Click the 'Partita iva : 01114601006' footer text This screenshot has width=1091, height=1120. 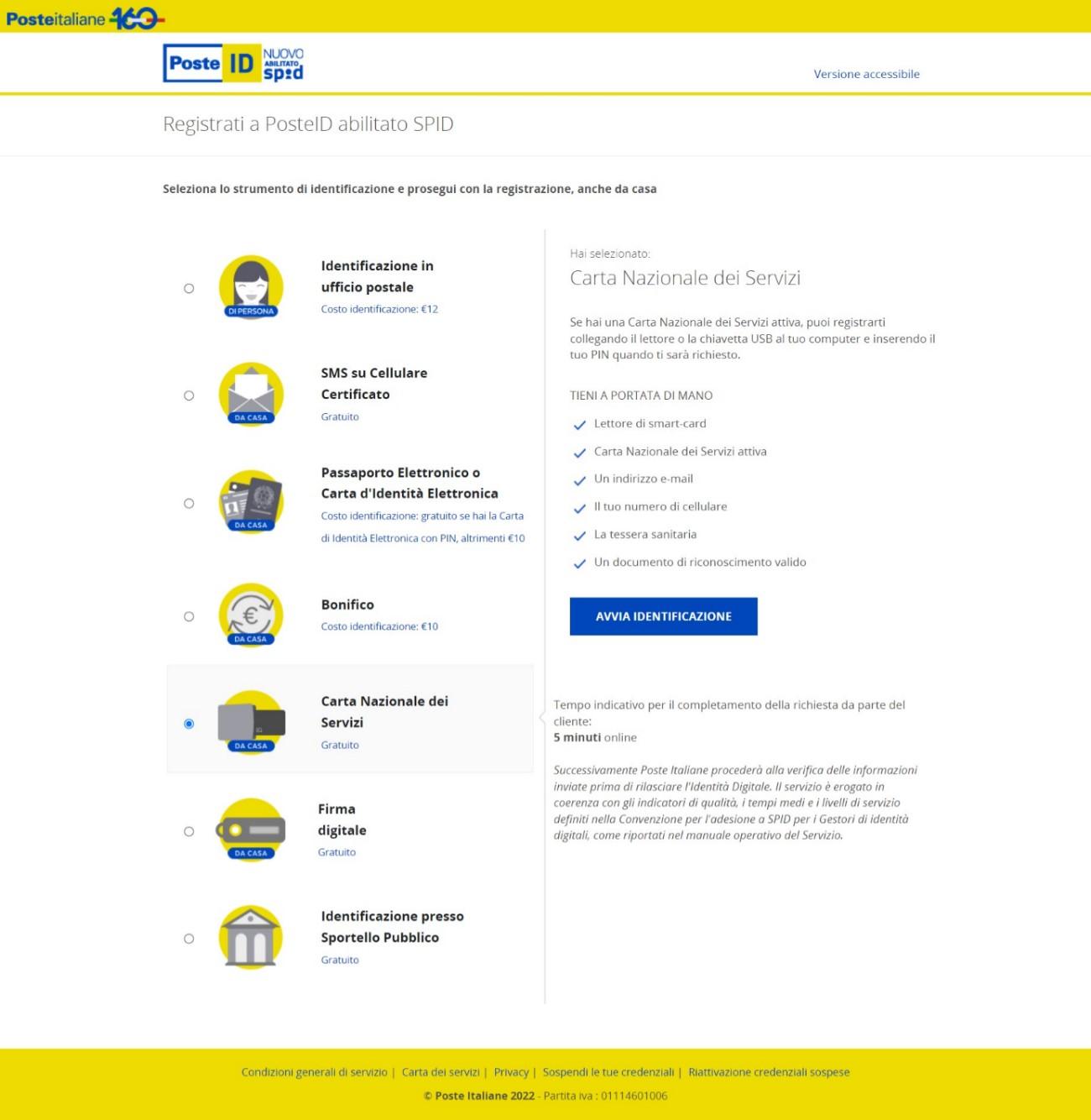pyautogui.click(x=606, y=1096)
